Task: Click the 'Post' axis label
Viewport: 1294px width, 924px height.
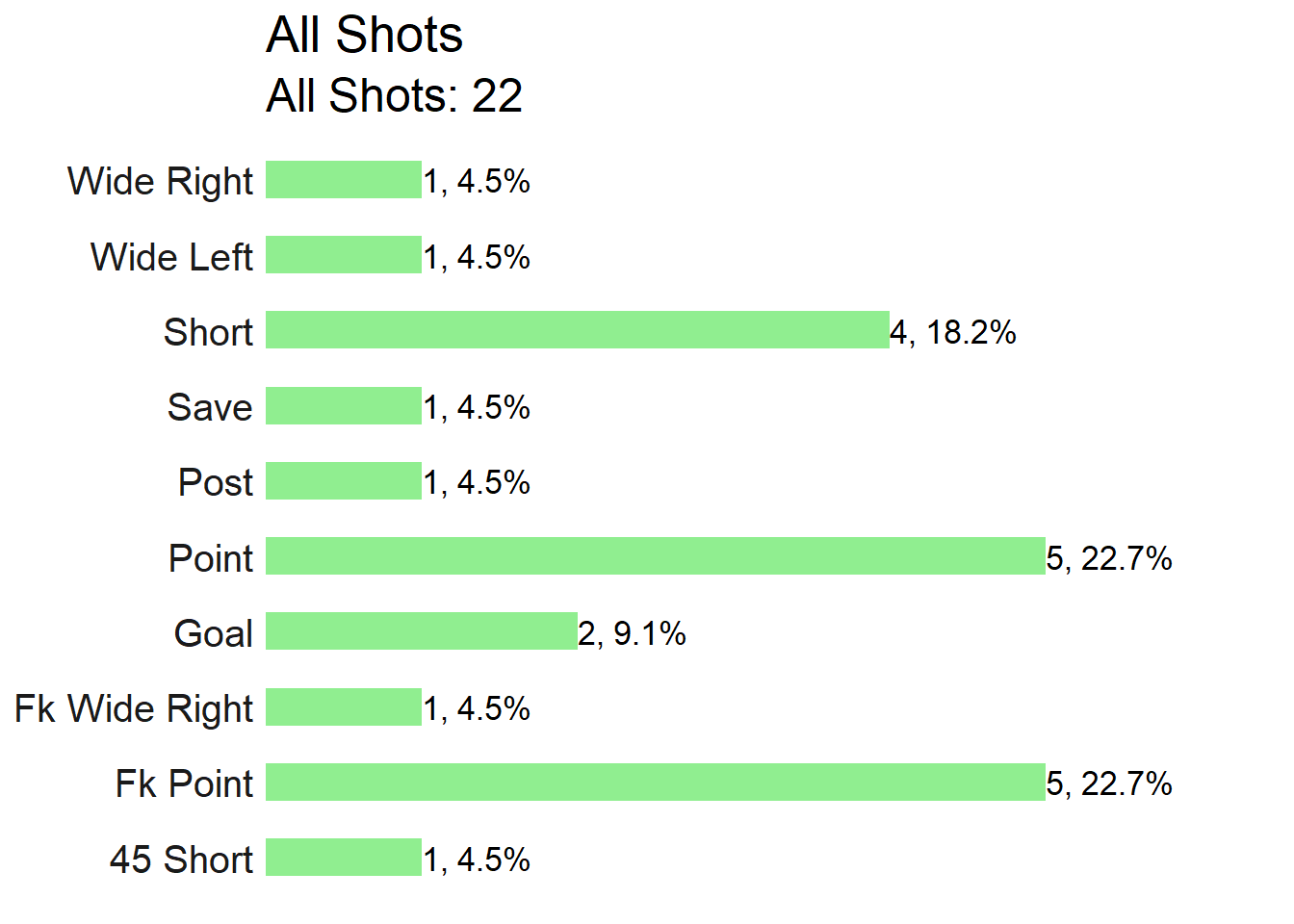Action: [x=217, y=482]
